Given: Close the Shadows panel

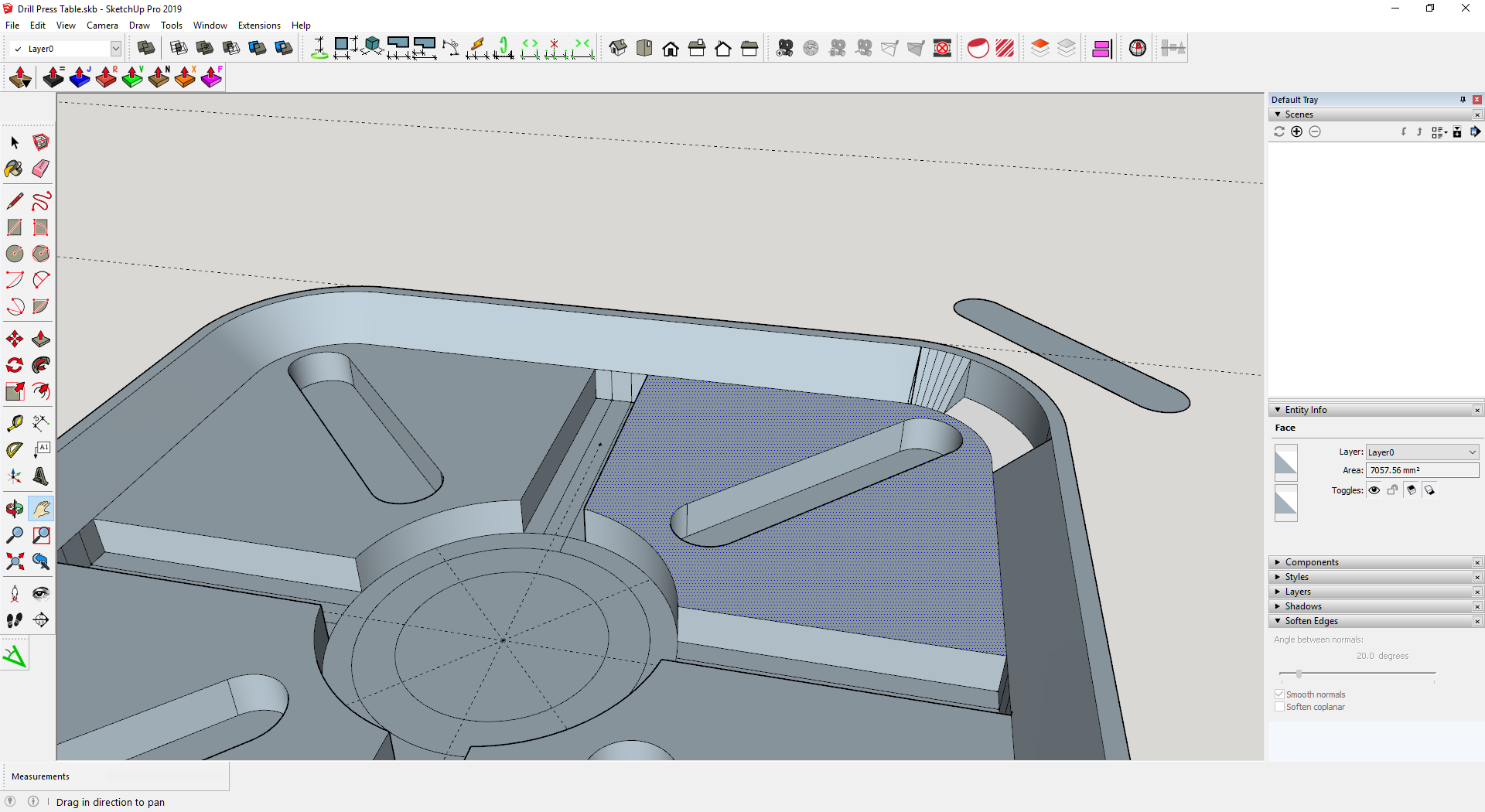Looking at the screenshot, I should click(1477, 607).
